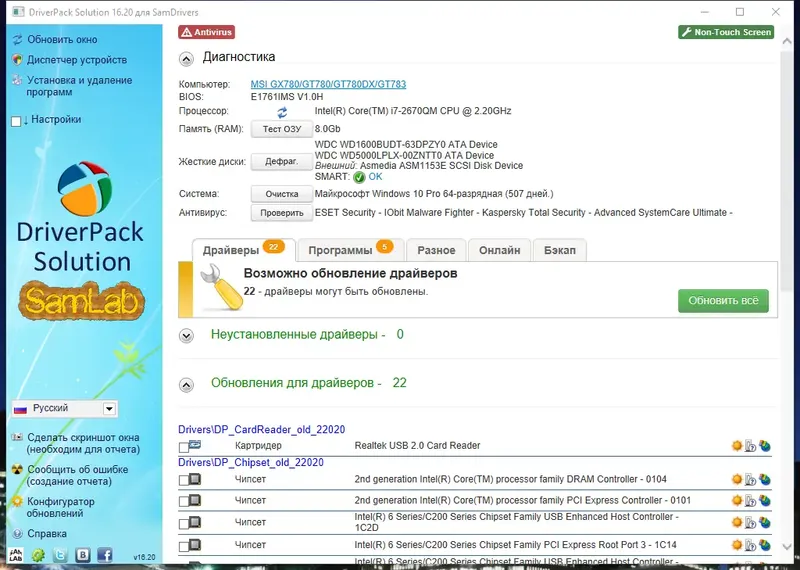Image resolution: width=800 pixels, height=570 pixels.
Task: Check the Realtek USB 2.0 Card Reader driver
Action: point(184,448)
